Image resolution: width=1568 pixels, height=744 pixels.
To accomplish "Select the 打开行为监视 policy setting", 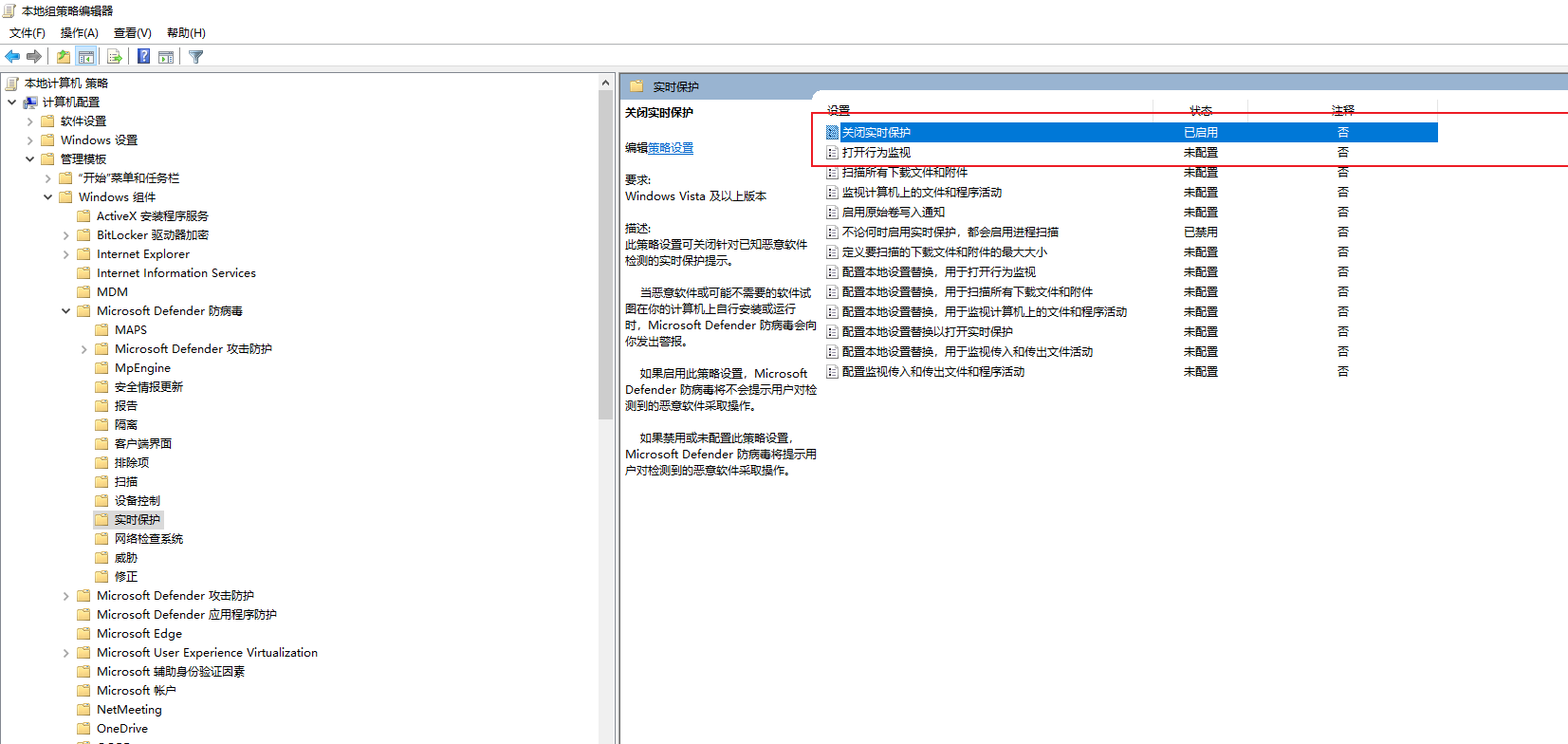I will [876, 153].
